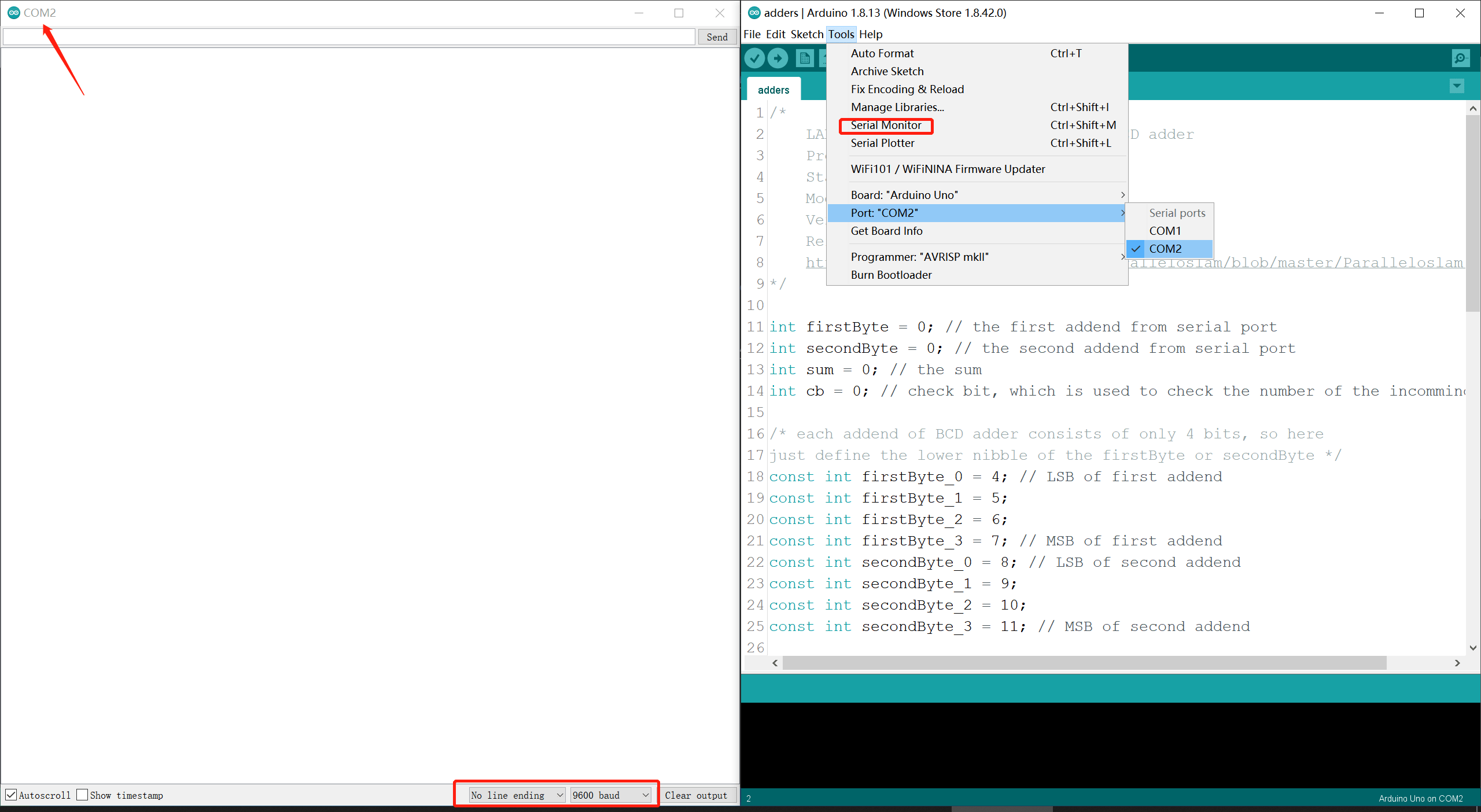This screenshot has width=1481, height=812.
Task: Toggle the Autoscroll checkbox
Action: tap(11, 795)
